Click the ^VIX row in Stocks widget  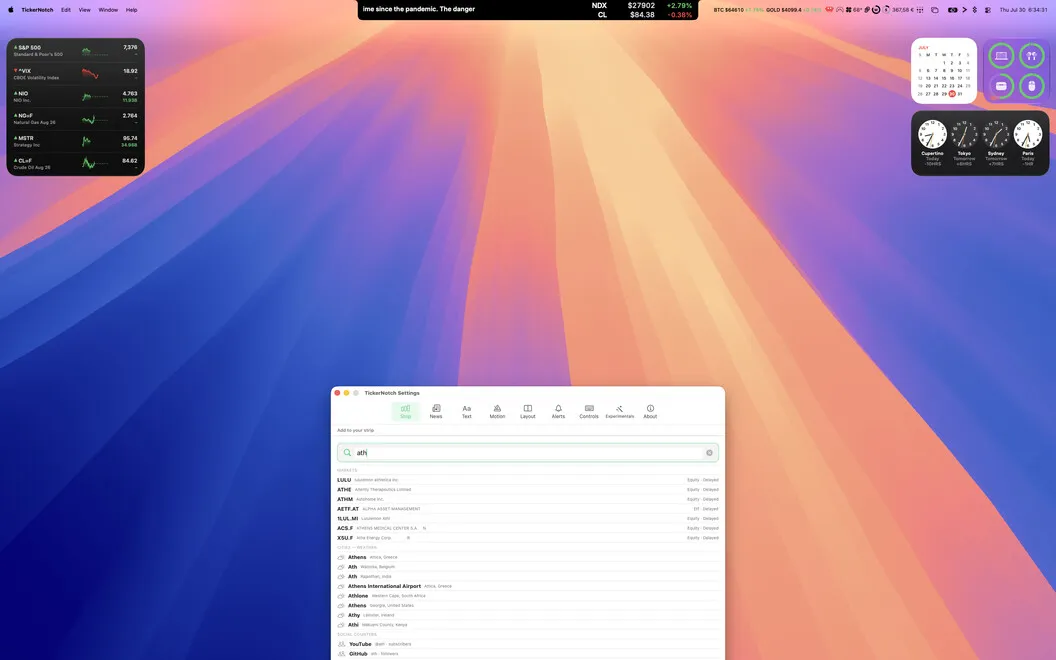pos(75,73)
